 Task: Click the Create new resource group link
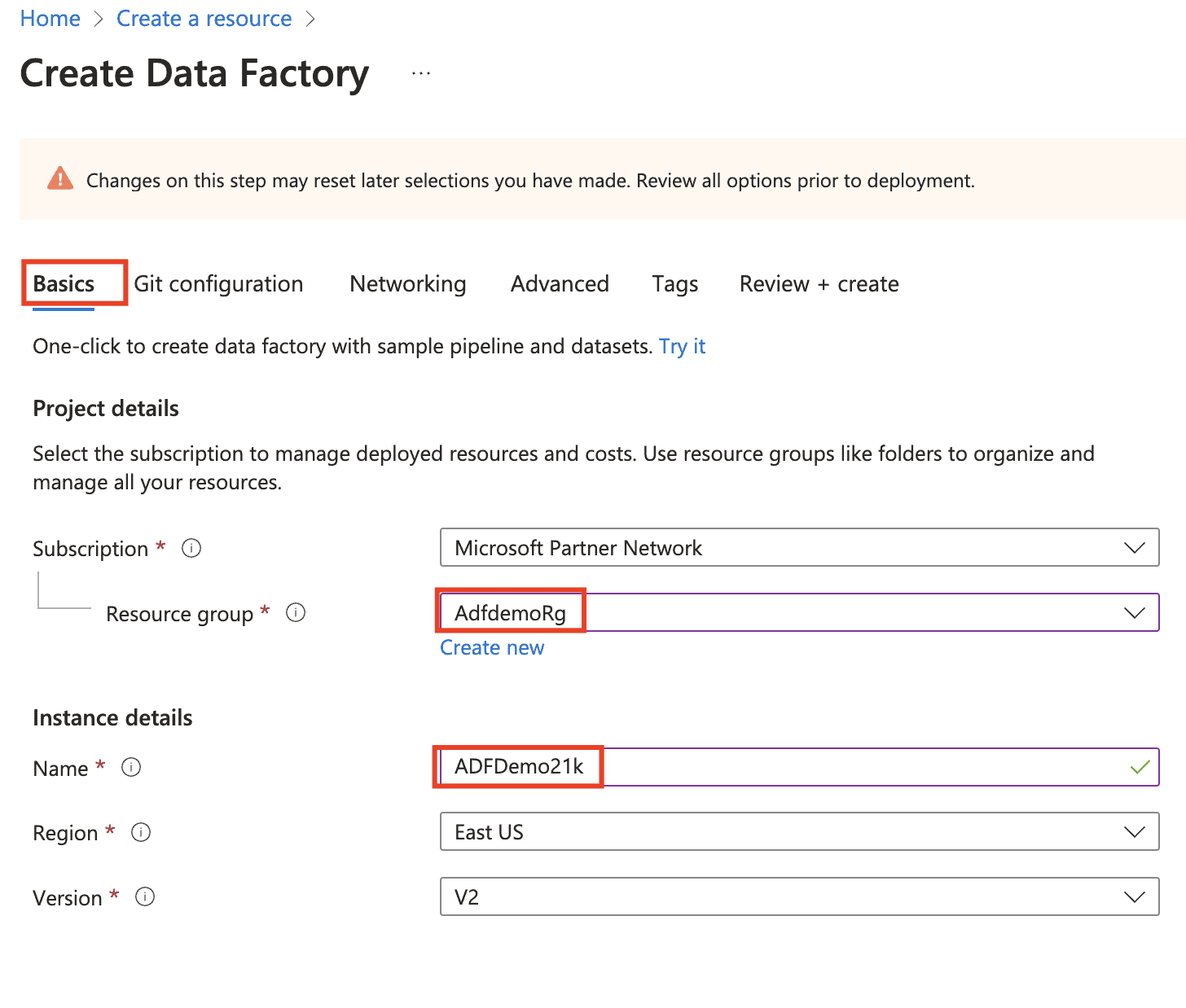click(492, 647)
